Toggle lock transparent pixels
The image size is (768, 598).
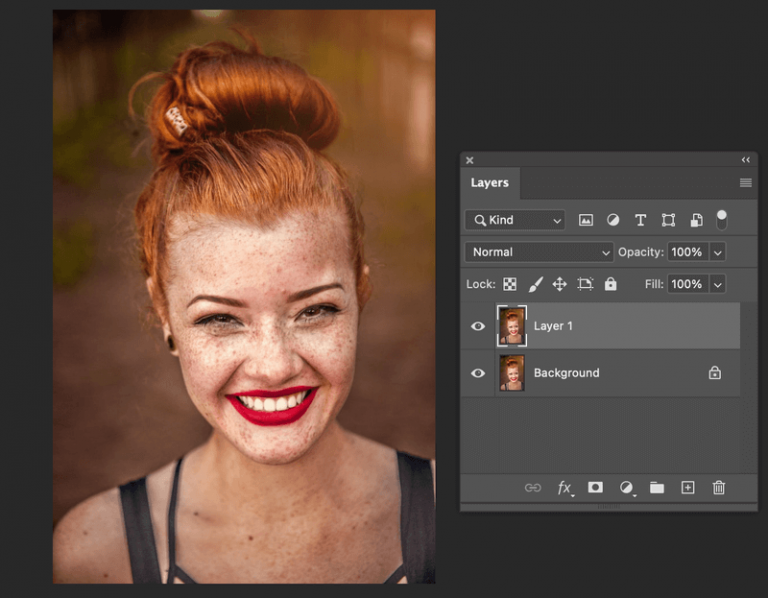click(x=510, y=284)
